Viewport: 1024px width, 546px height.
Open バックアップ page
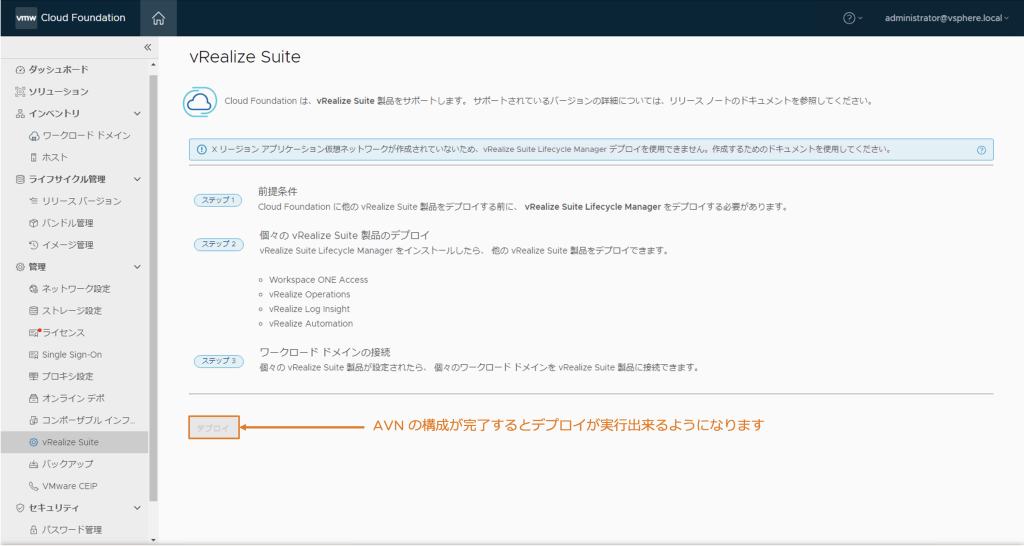tap(68, 464)
